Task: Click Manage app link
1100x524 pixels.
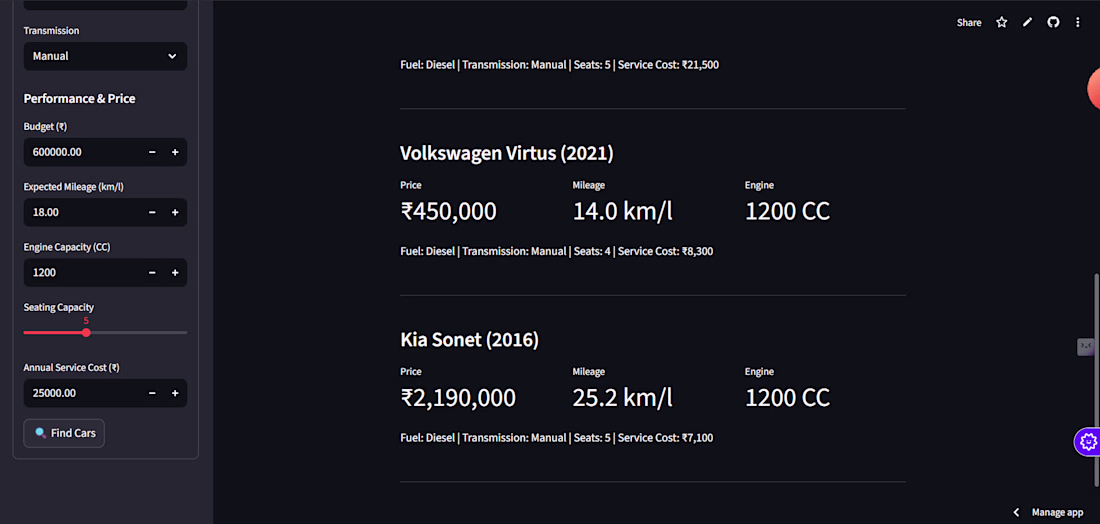Action: (x=1057, y=512)
